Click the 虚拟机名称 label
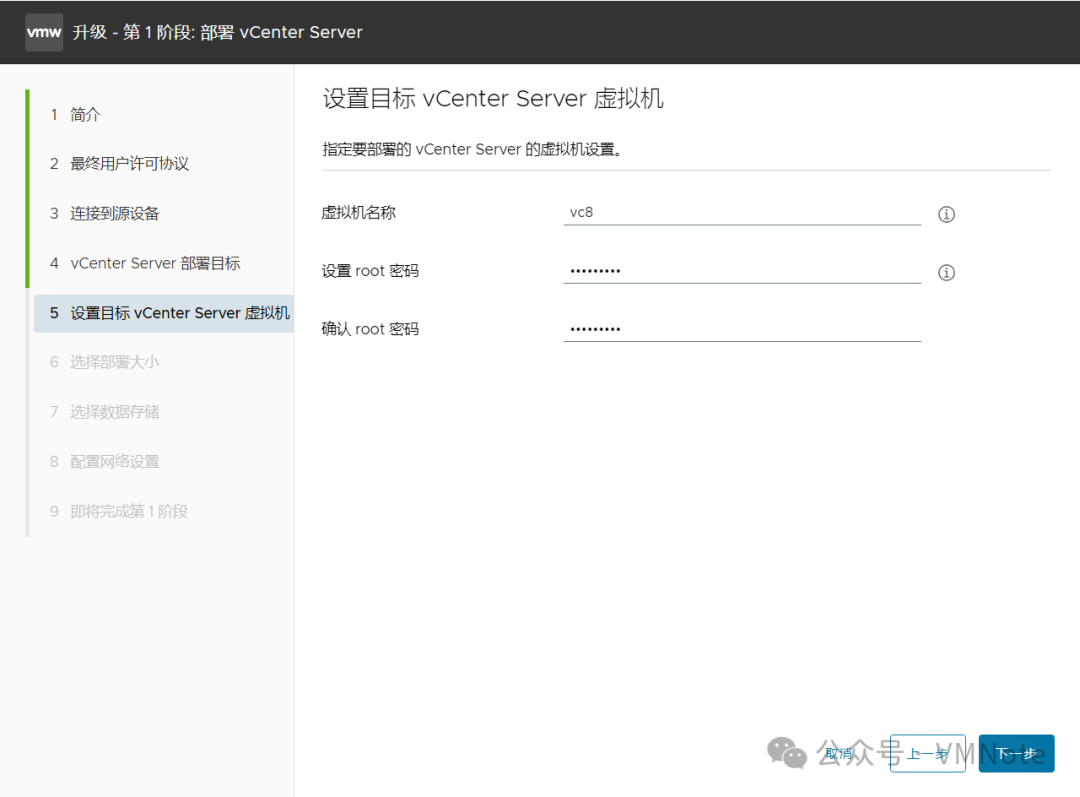Screen dimensions: 1080x797 pyautogui.click(x=358, y=213)
